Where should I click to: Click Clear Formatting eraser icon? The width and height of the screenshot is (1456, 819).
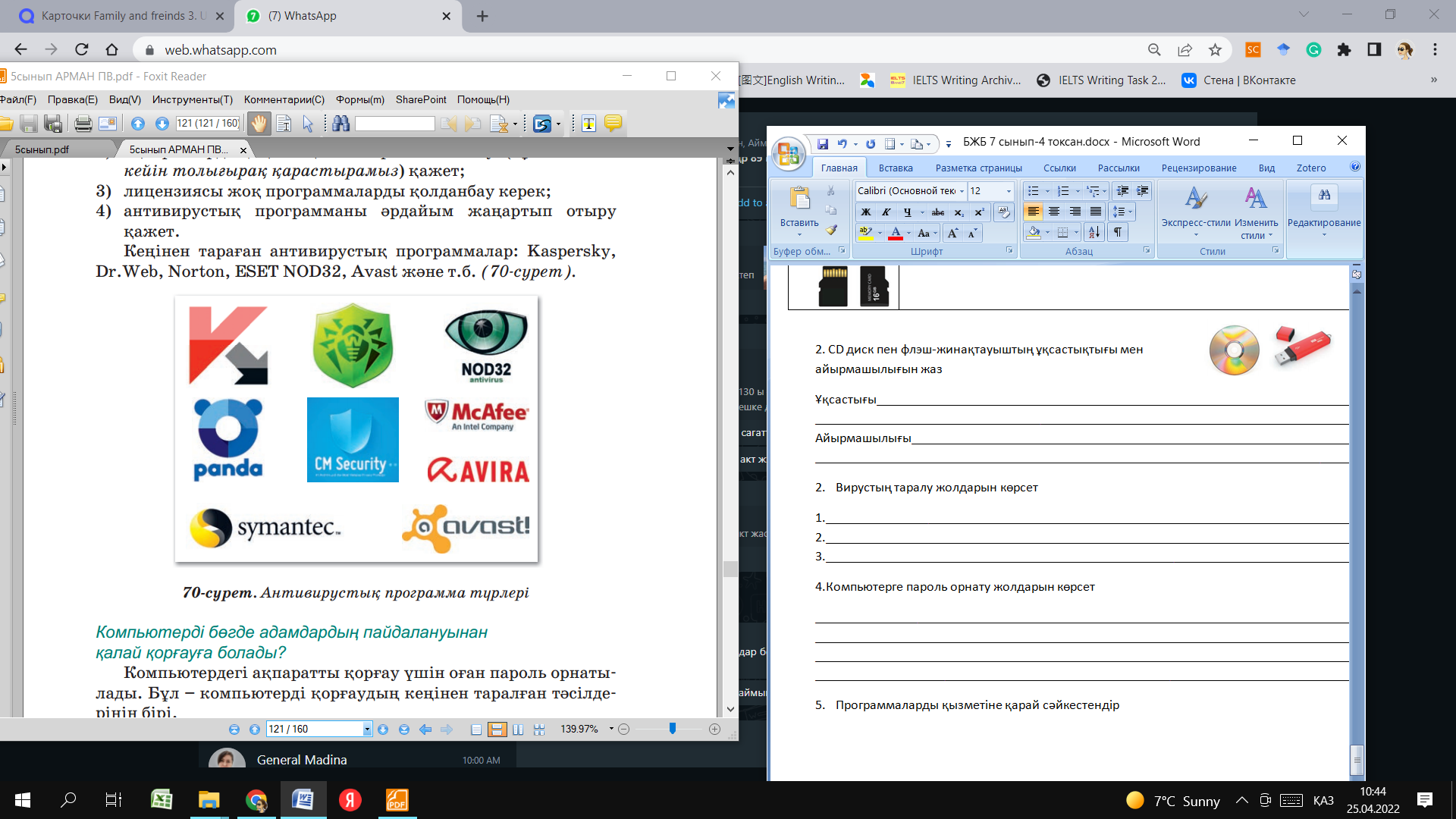point(1004,212)
